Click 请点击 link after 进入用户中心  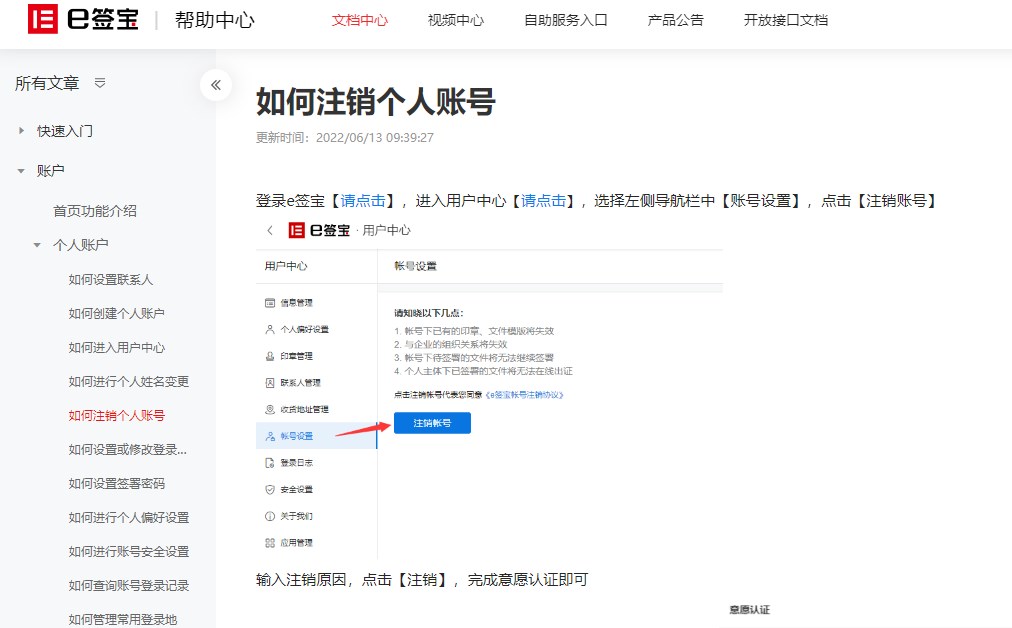[543, 201]
